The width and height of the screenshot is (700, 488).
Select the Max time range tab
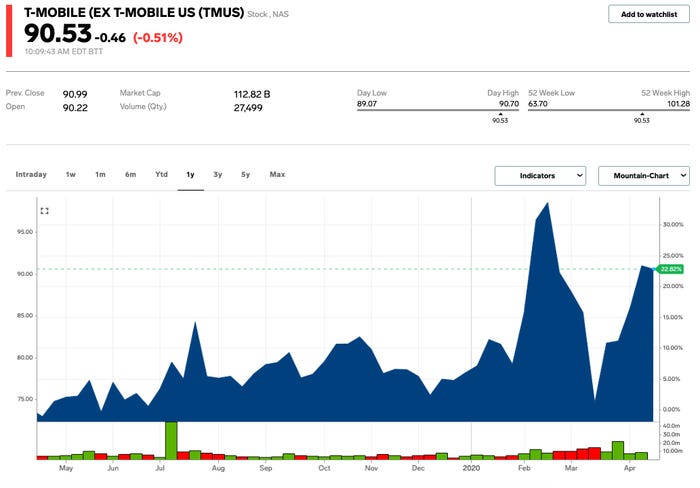(277, 175)
